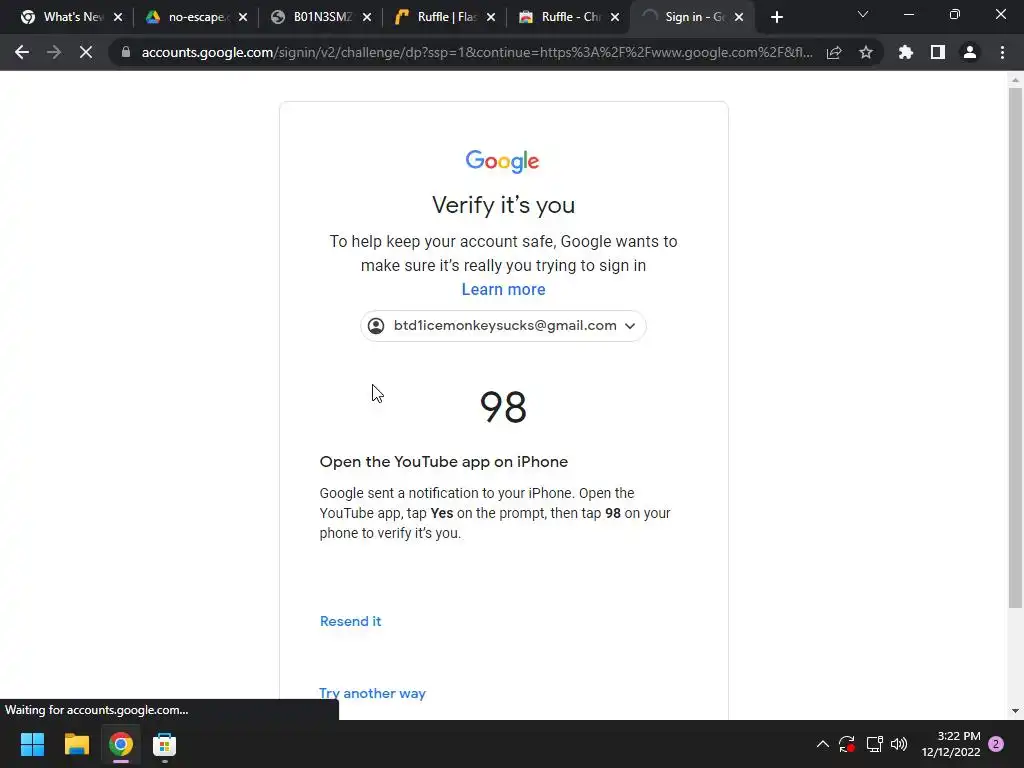The image size is (1024, 768).
Task: Switch to the no-escape Drive tab
Action: [196, 17]
